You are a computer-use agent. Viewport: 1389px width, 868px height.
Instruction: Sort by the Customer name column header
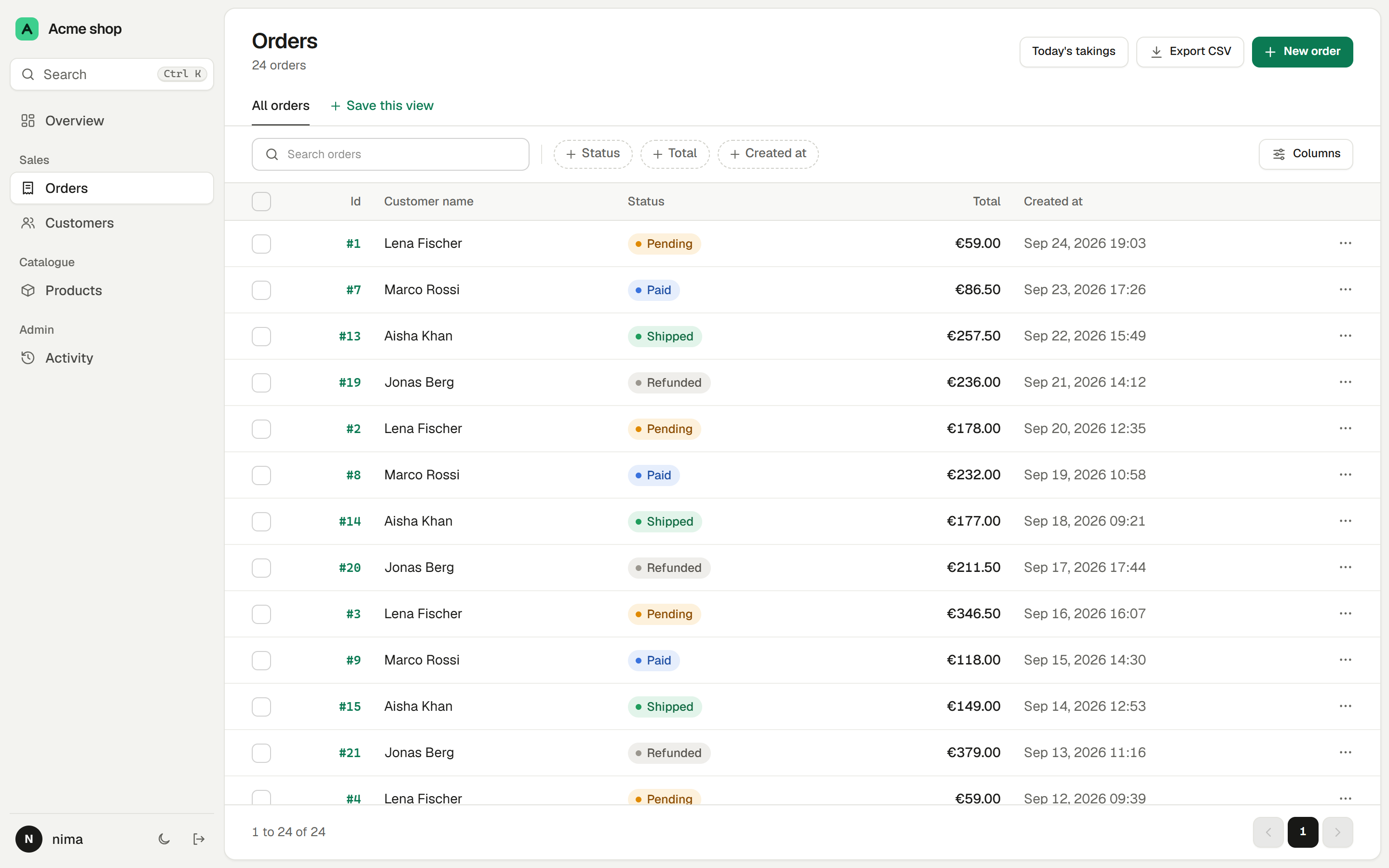pyautogui.click(x=428, y=202)
